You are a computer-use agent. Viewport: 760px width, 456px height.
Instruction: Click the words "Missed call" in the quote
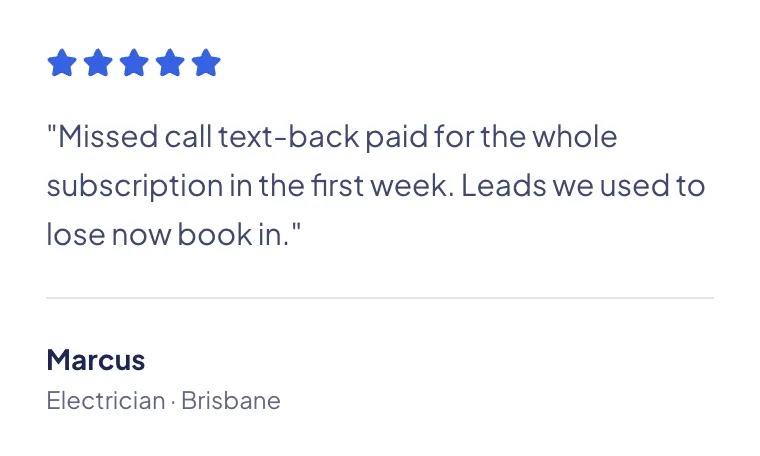pos(135,137)
